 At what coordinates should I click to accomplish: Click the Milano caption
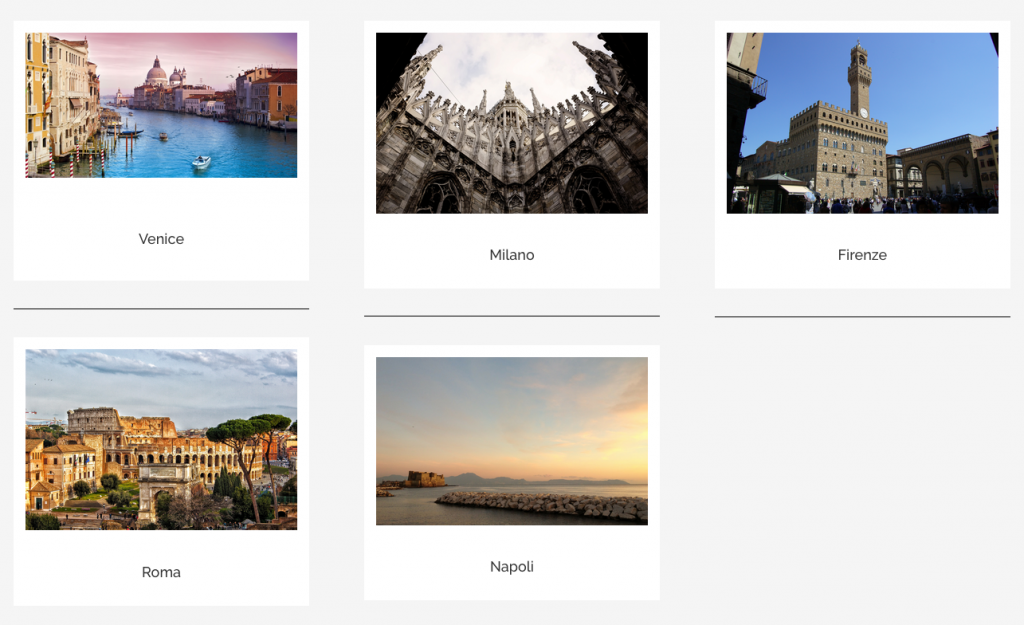pos(512,255)
